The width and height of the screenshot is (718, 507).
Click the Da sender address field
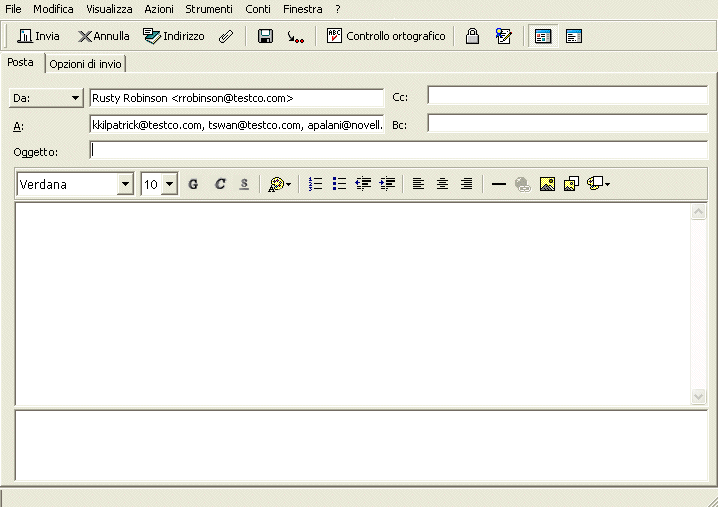coord(237,98)
